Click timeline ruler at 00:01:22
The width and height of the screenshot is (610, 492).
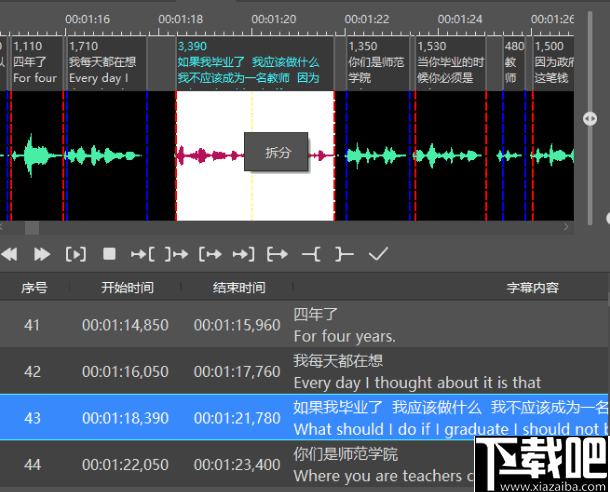(367, 19)
